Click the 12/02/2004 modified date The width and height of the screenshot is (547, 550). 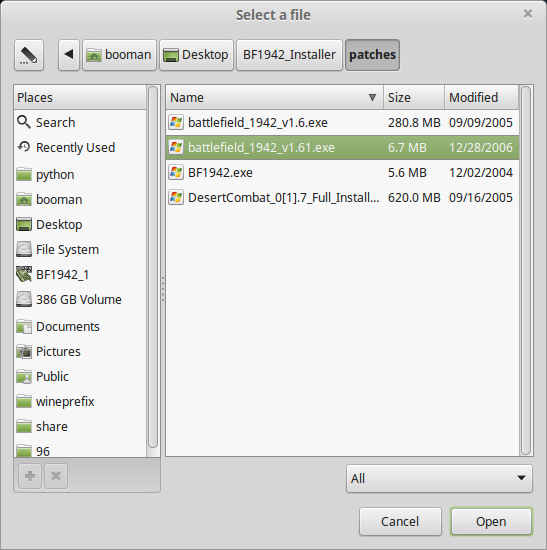point(481,173)
